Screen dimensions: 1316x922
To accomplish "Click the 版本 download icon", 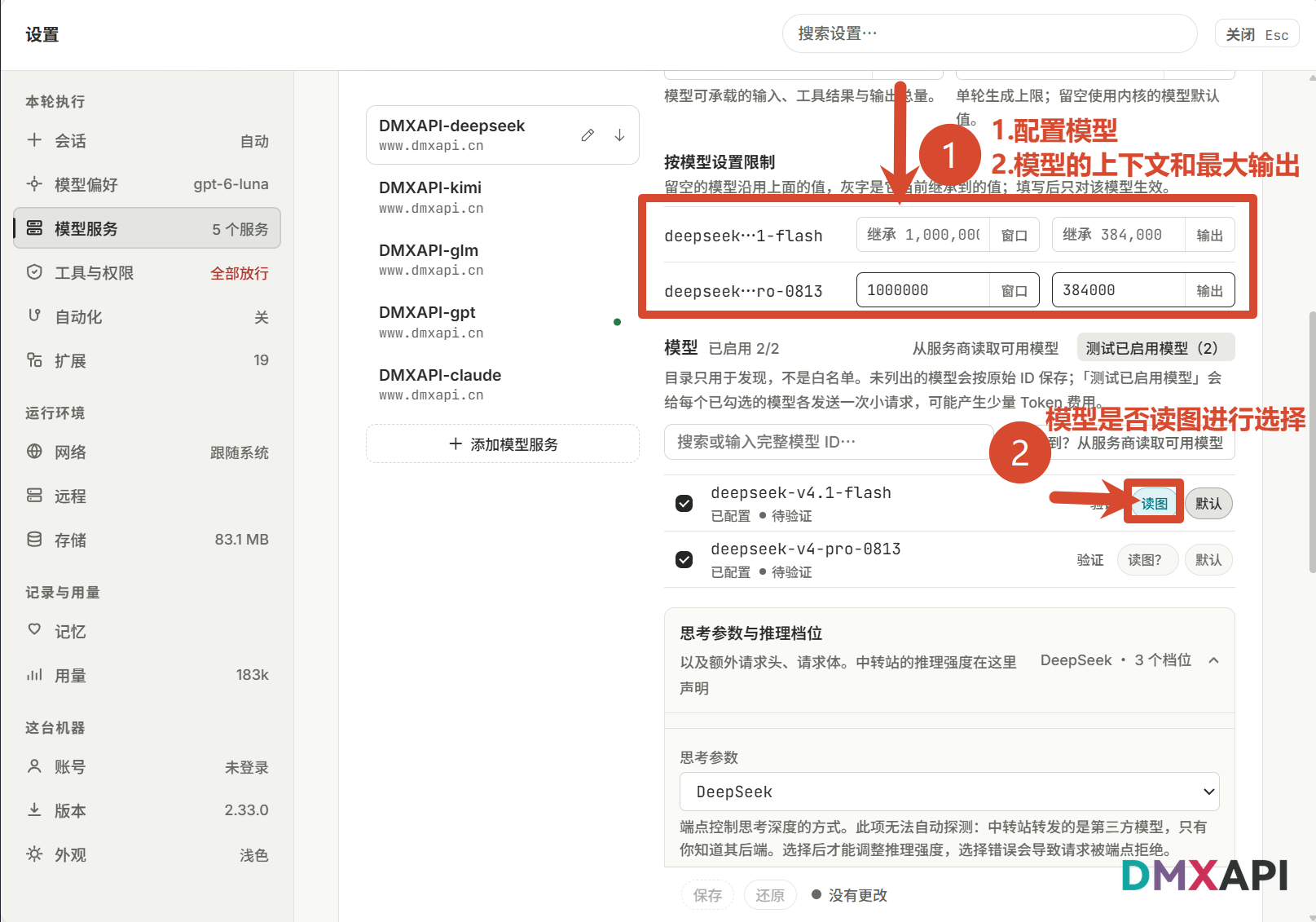I will tap(34, 810).
